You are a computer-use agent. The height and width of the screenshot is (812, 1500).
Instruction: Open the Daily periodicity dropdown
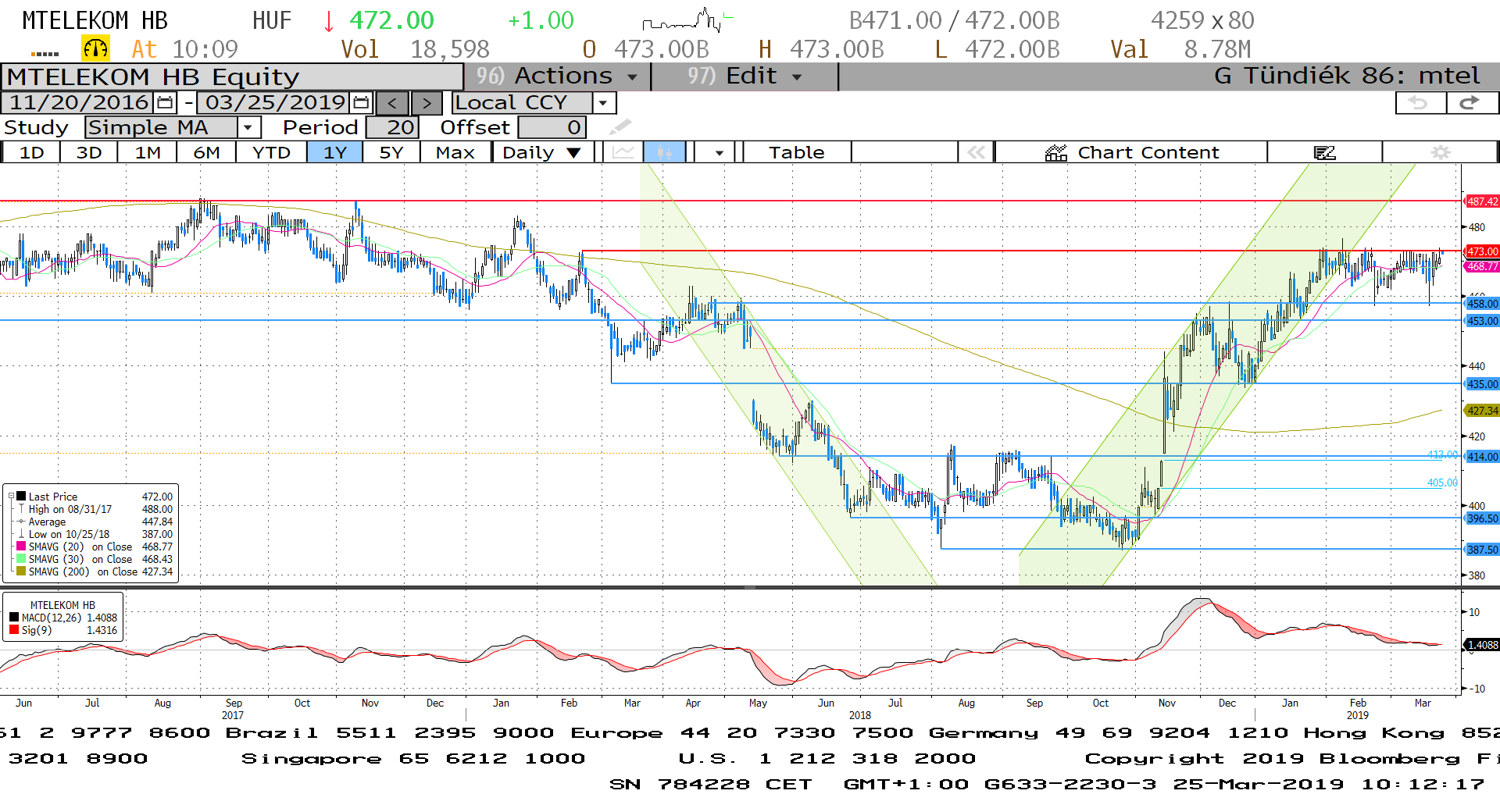click(x=542, y=152)
